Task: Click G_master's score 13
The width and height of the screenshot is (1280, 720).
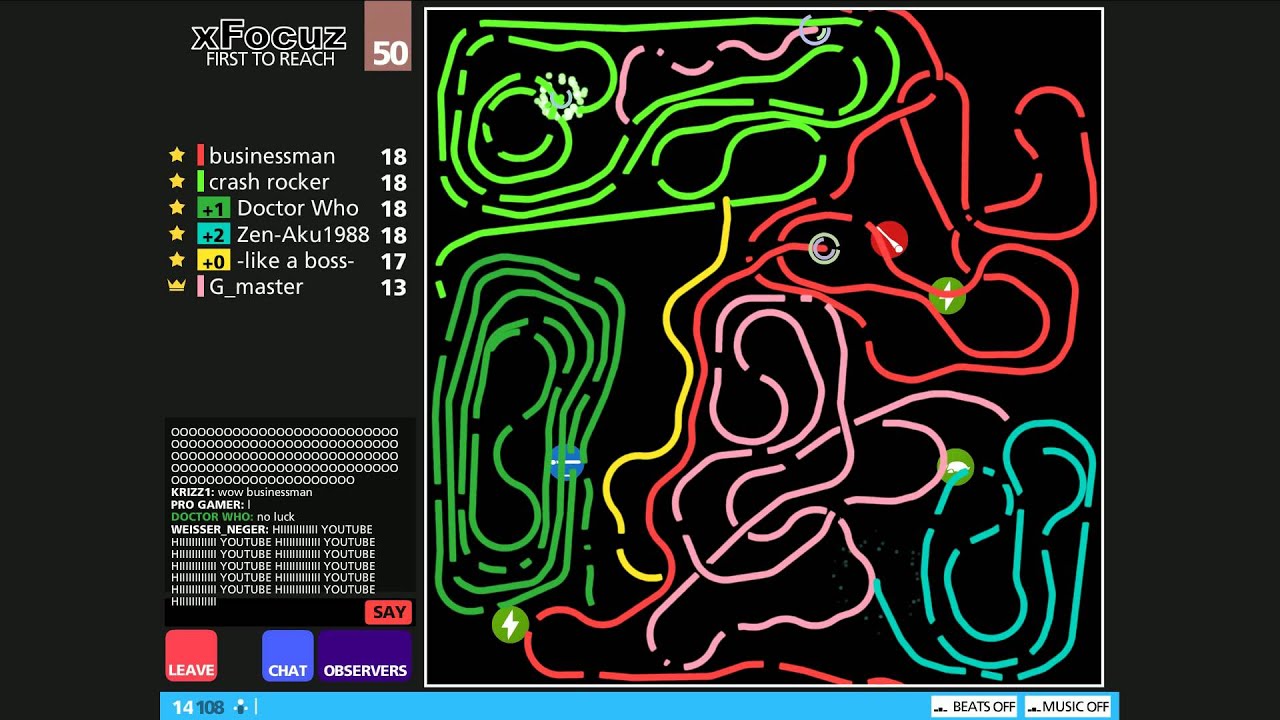Action: coord(393,287)
